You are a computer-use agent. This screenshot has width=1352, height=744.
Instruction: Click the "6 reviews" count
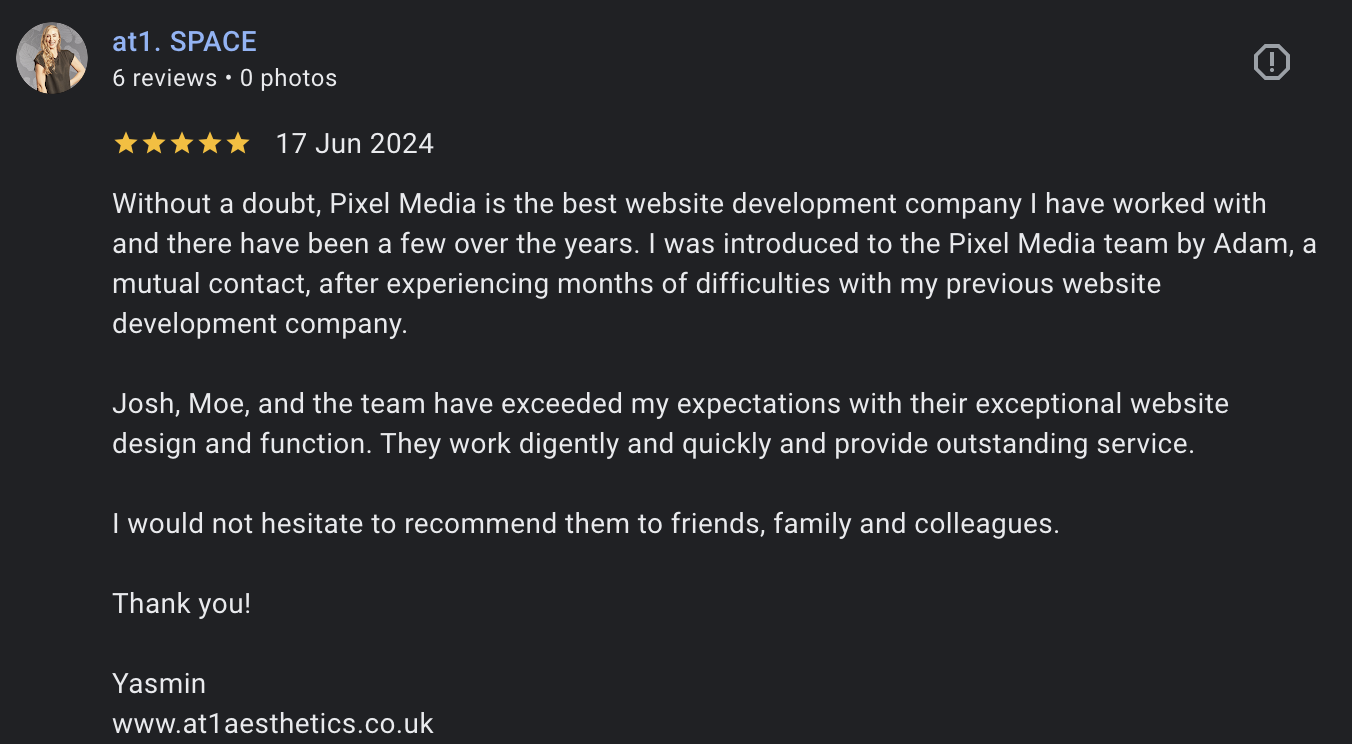tap(164, 78)
